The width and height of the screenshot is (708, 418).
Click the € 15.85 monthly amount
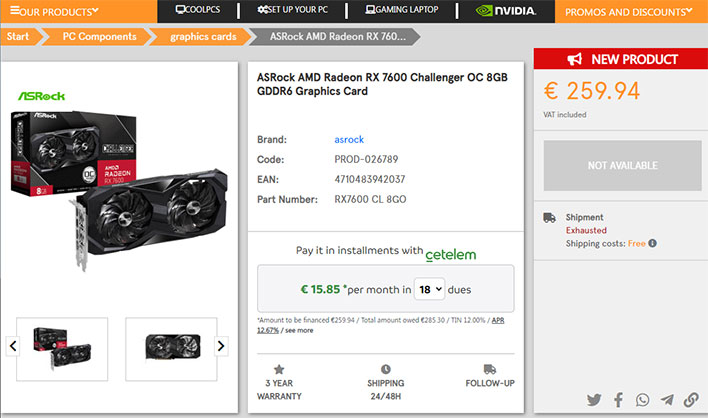point(320,289)
